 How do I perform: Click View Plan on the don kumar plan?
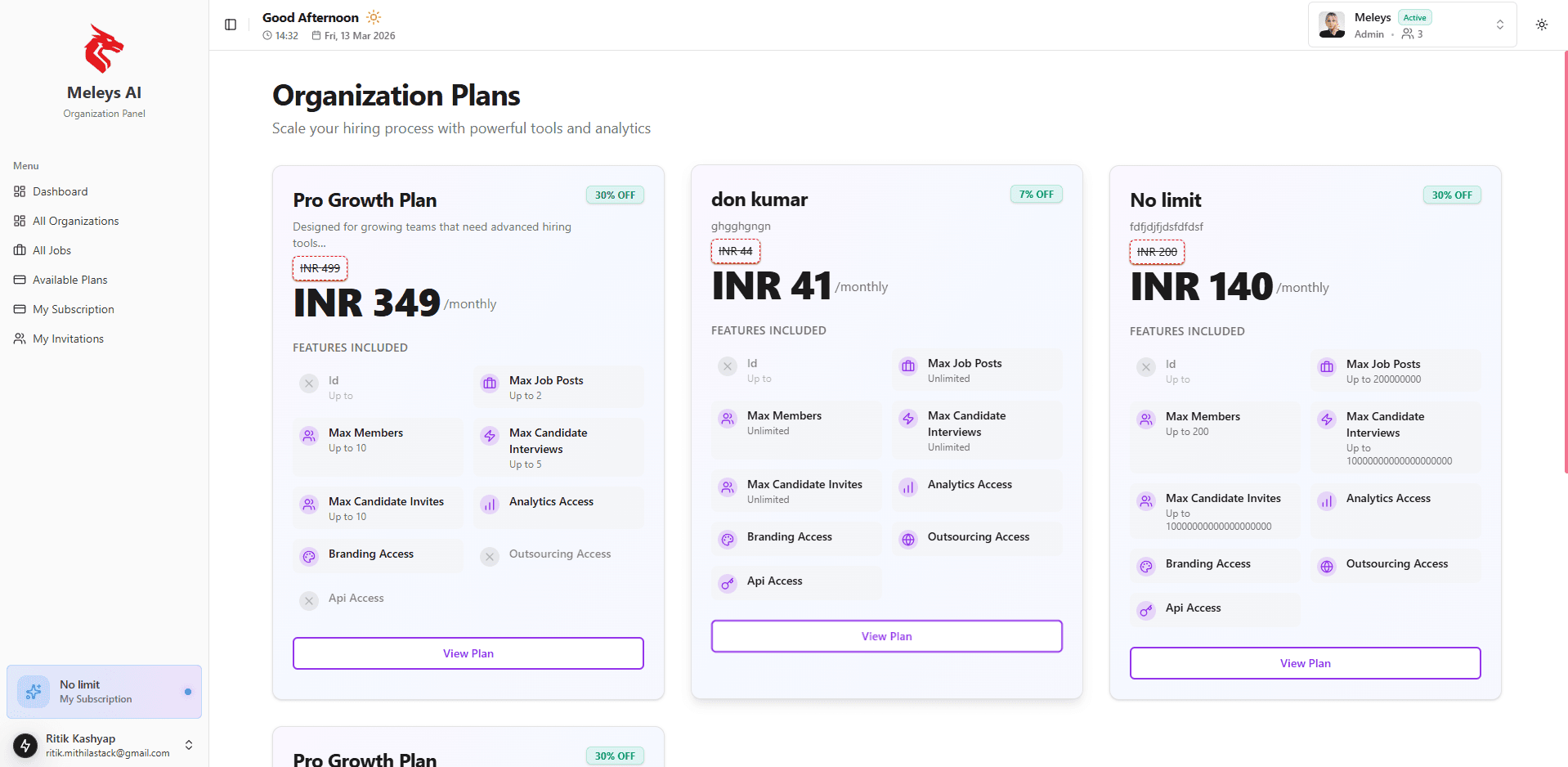886,636
